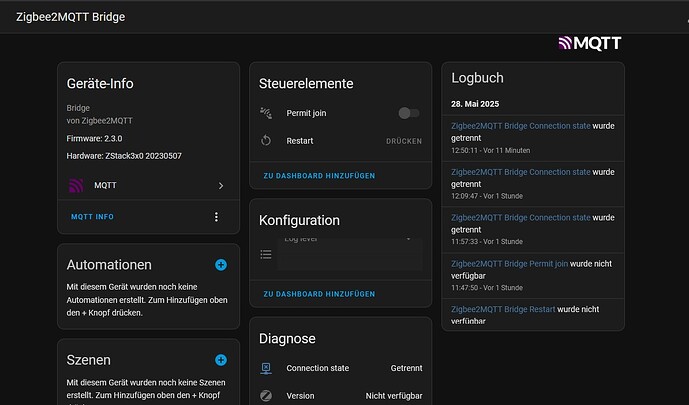This screenshot has height=405, width=689.
Task: Click the Log level list icon
Action: pyautogui.click(x=266, y=254)
